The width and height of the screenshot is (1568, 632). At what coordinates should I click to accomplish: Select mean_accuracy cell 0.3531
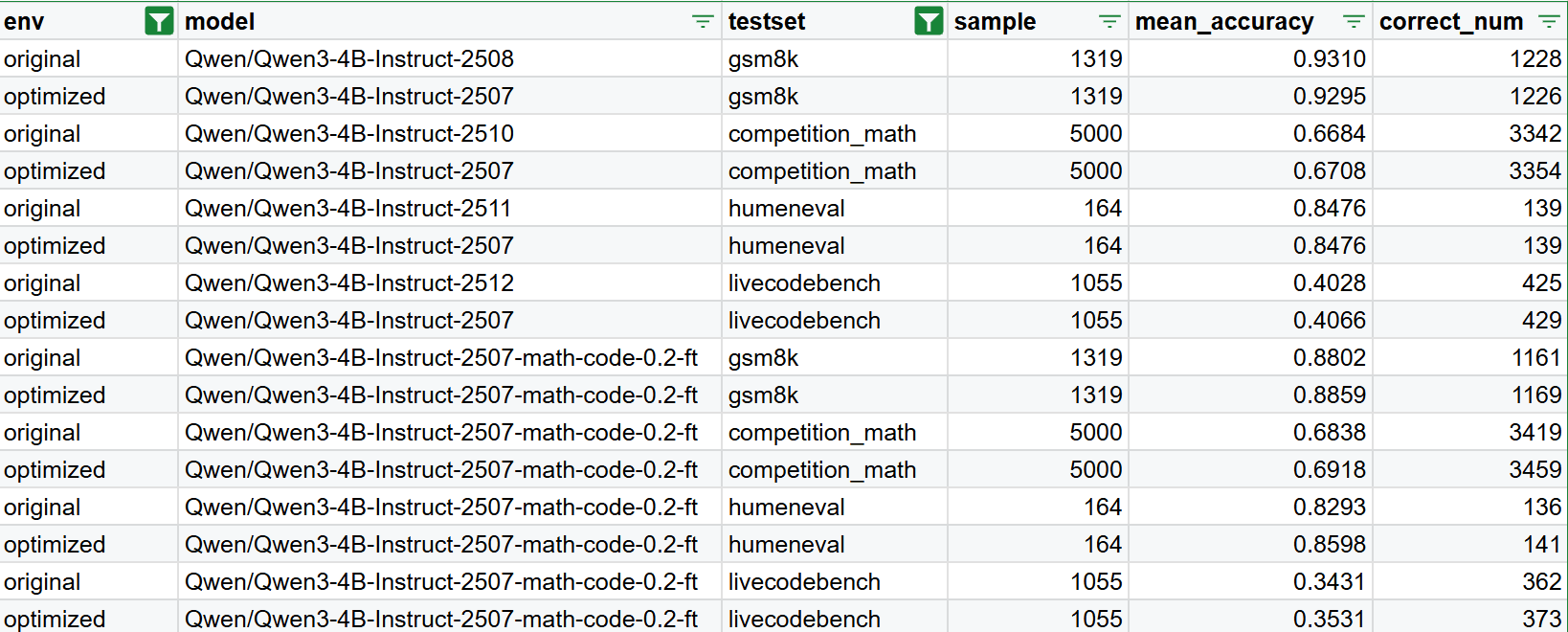point(1251,618)
